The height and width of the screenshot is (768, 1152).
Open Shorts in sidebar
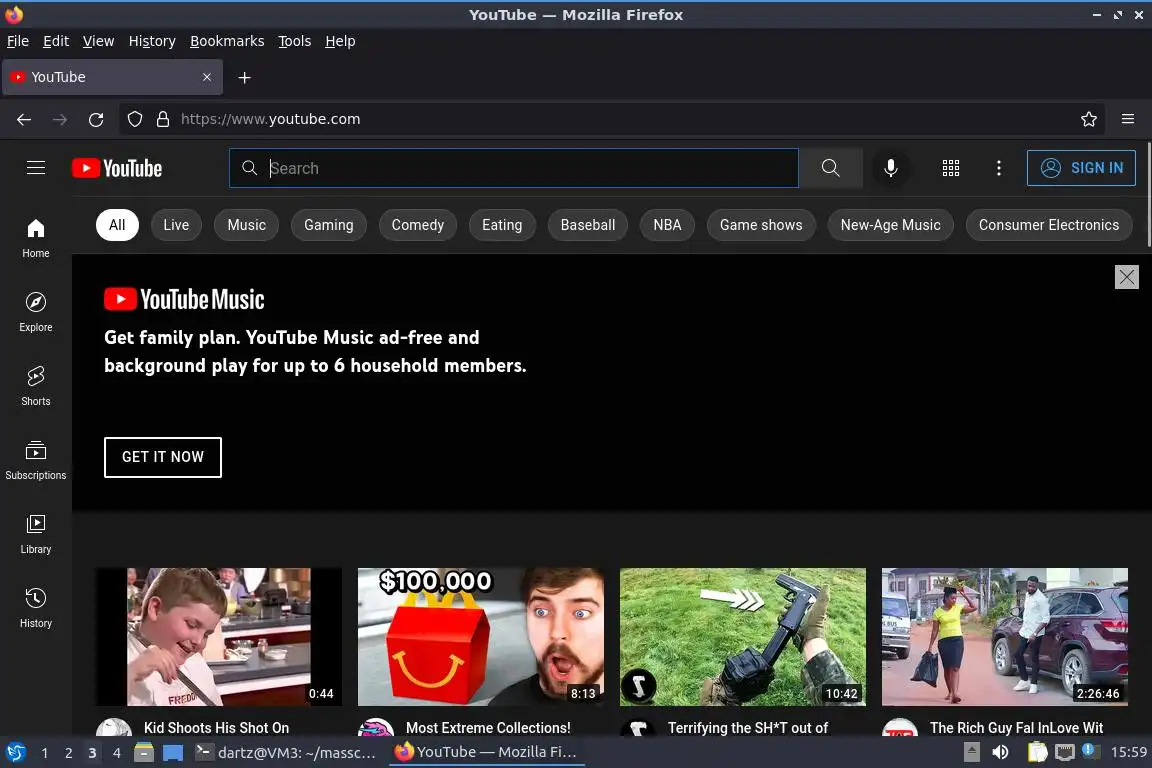pyautogui.click(x=35, y=387)
